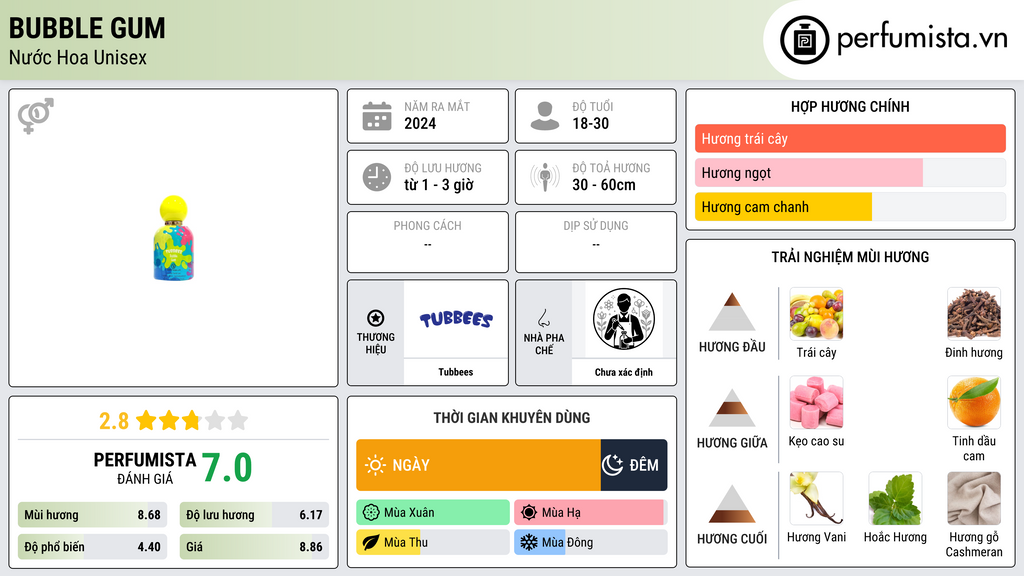Click the leaf icon beside Mùa Thu
This screenshot has height=576, width=1024.
371,542
